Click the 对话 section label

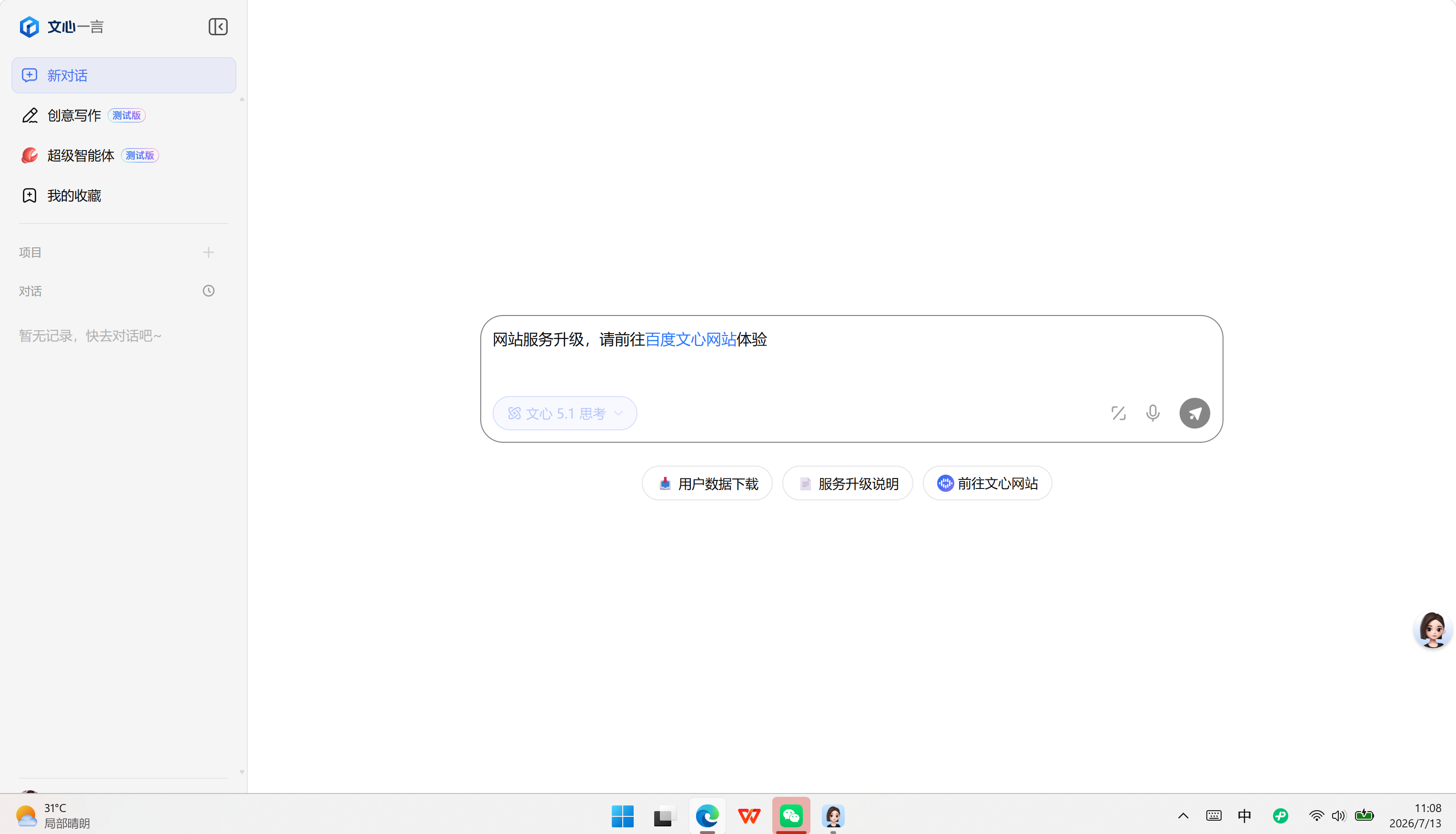pyautogui.click(x=30, y=292)
